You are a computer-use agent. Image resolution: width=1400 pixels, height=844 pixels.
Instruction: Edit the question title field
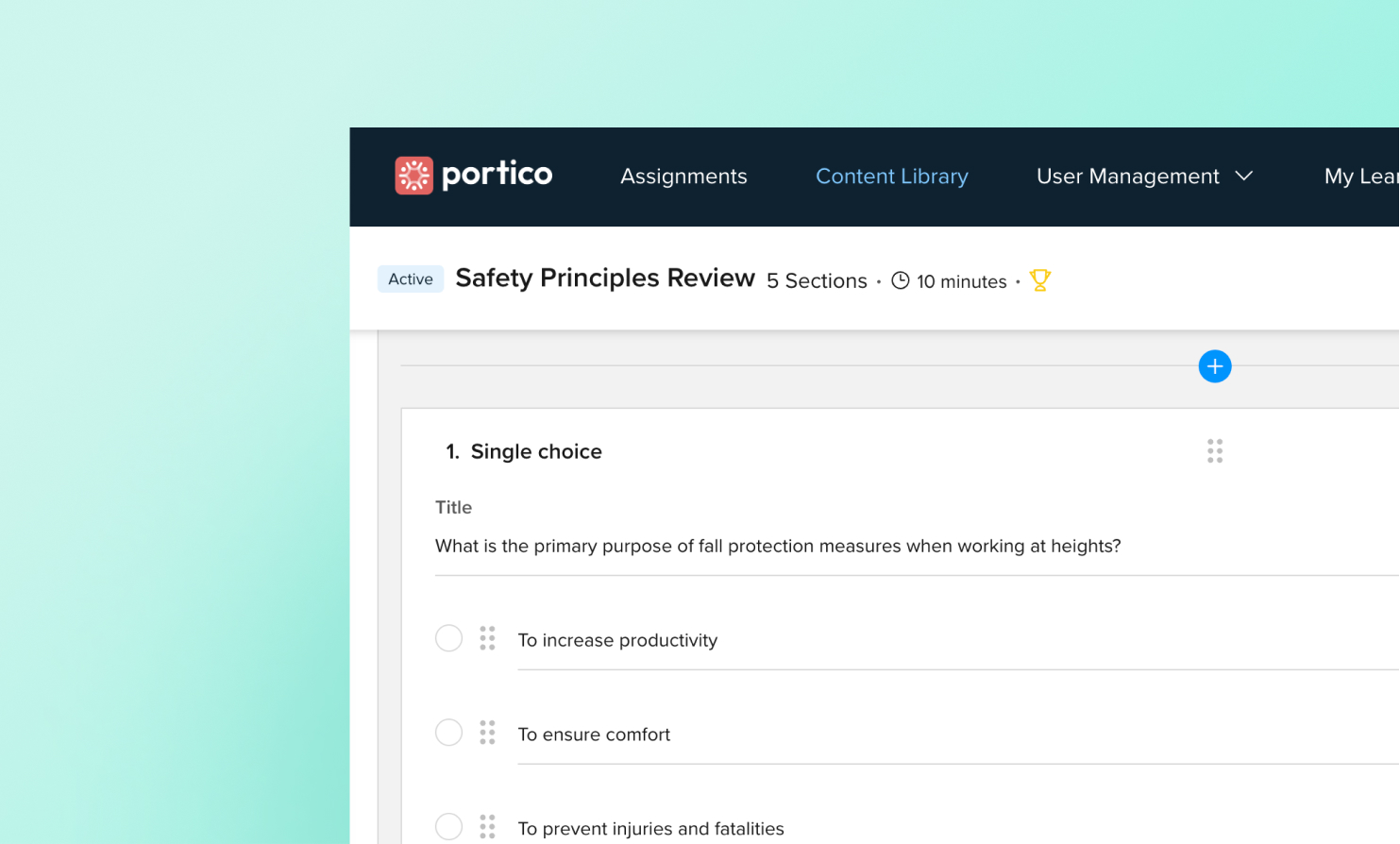[x=917, y=547]
